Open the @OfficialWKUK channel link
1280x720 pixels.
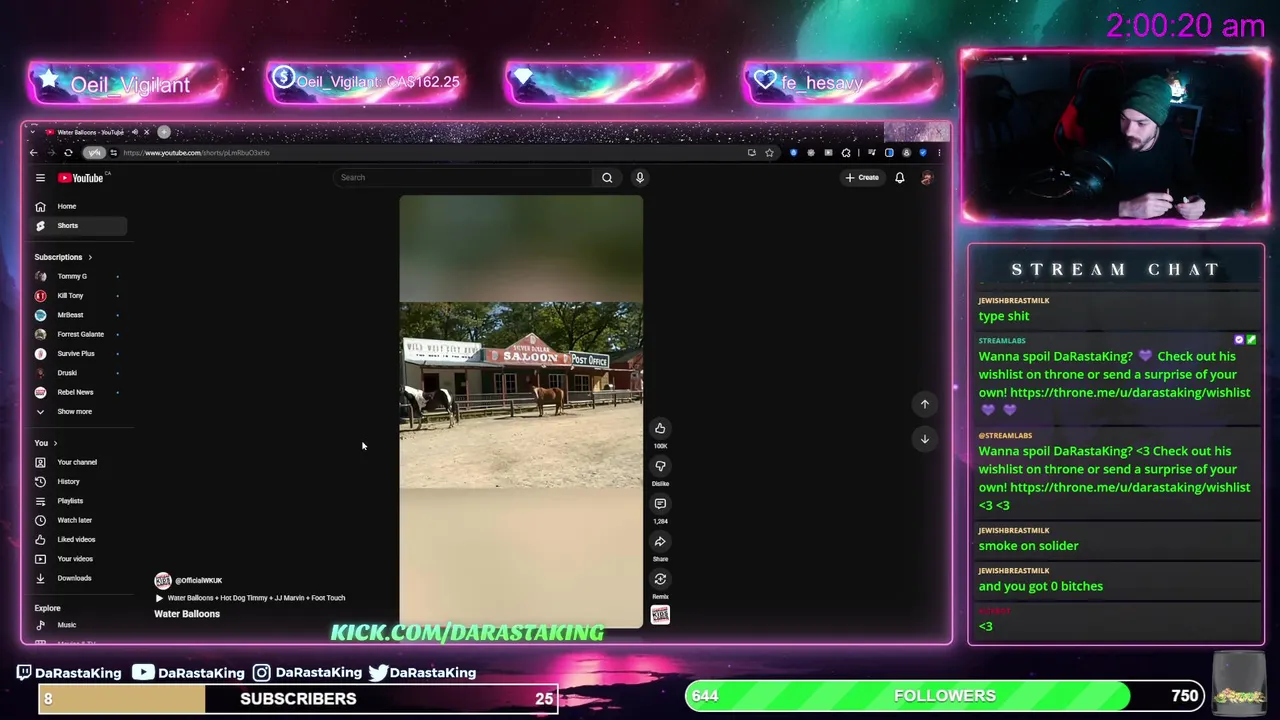[198, 581]
